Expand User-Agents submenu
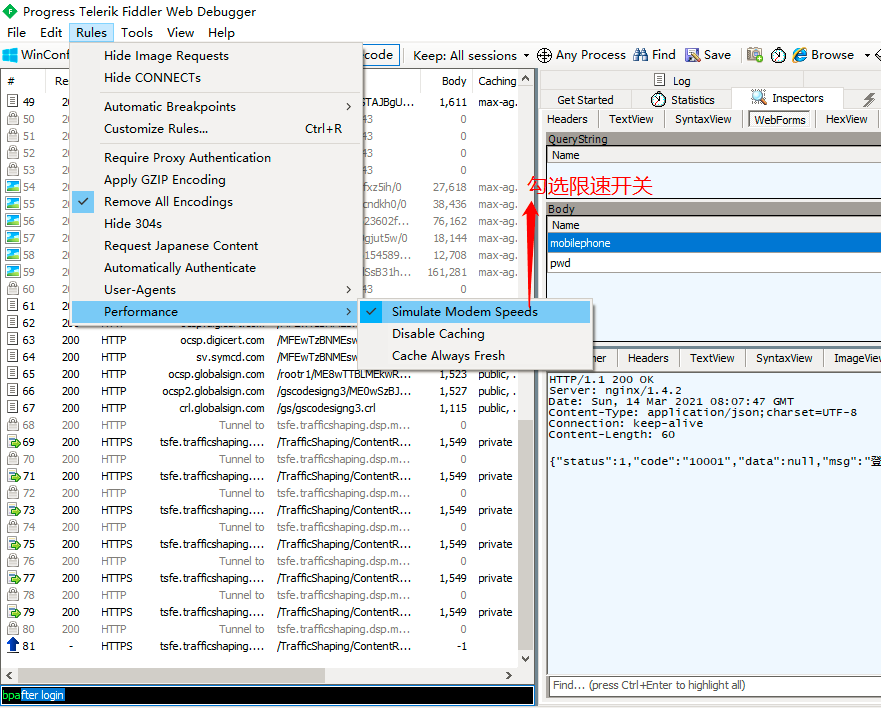881x708 pixels. pos(216,290)
